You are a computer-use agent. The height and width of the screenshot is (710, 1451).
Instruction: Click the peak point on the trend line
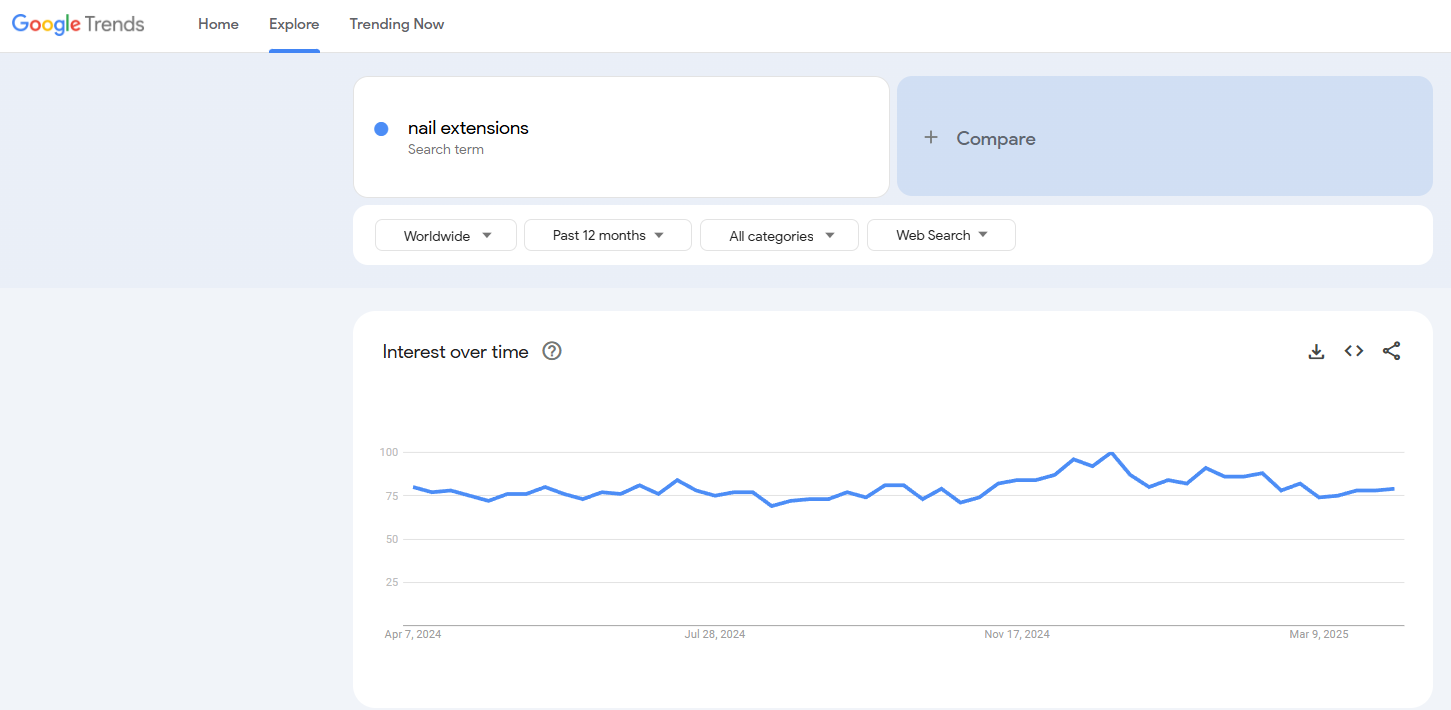[x=1111, y=453]
